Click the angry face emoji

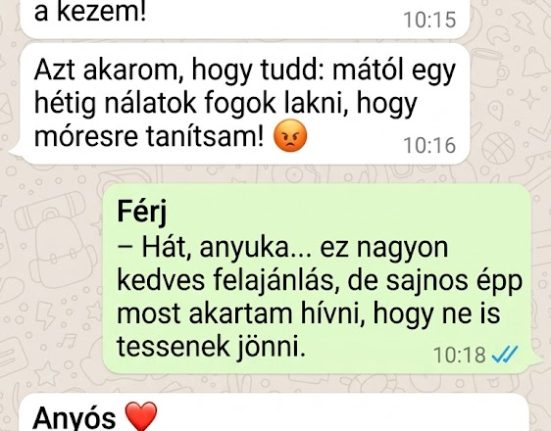[x=290, y=136]
